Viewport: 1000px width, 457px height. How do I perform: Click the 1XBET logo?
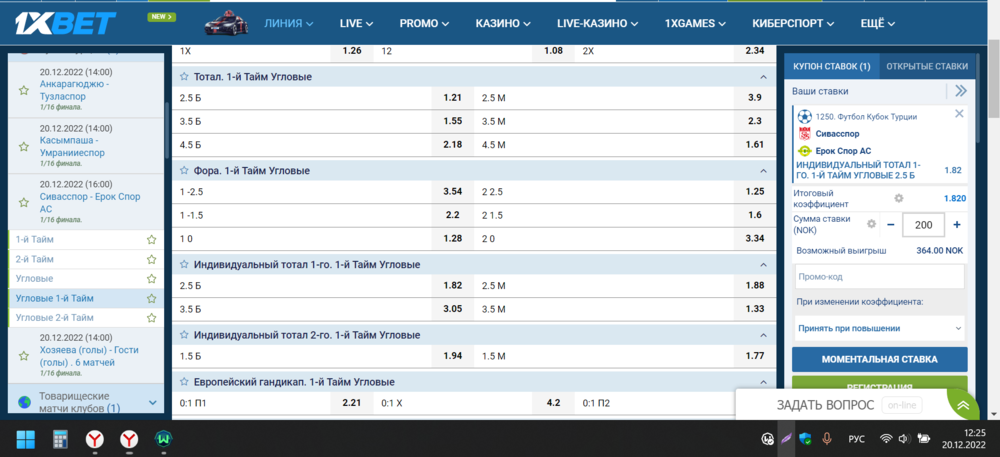coord(65,23)
